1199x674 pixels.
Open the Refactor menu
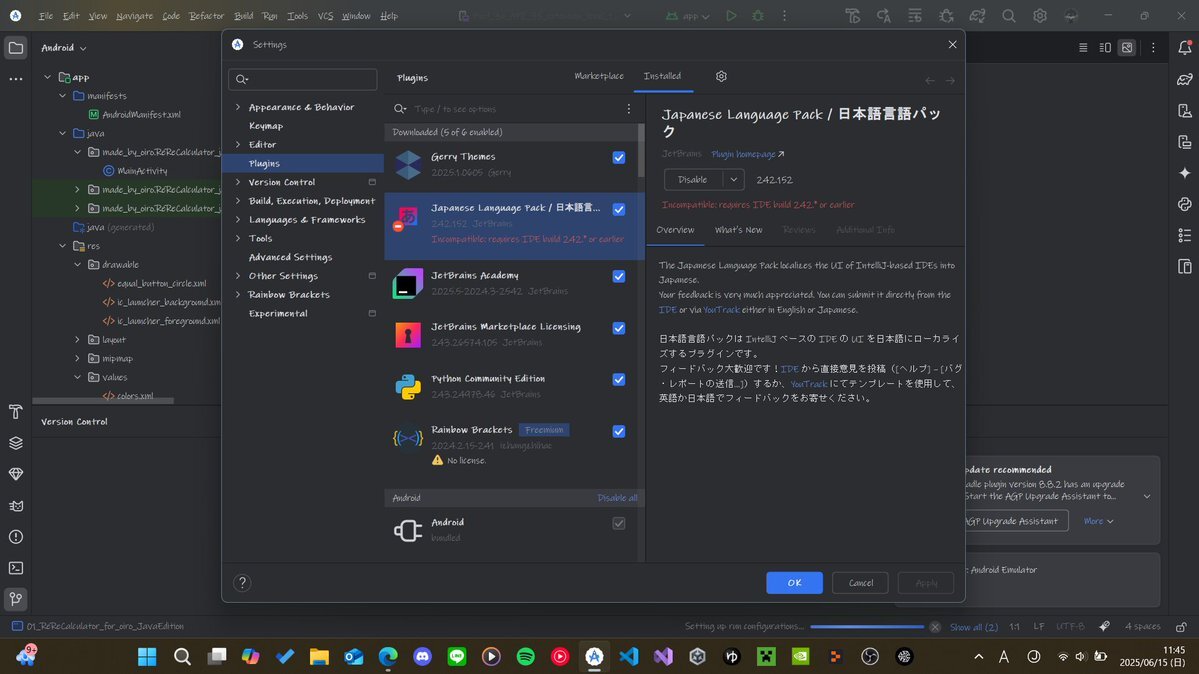click(x=206, y=15)
